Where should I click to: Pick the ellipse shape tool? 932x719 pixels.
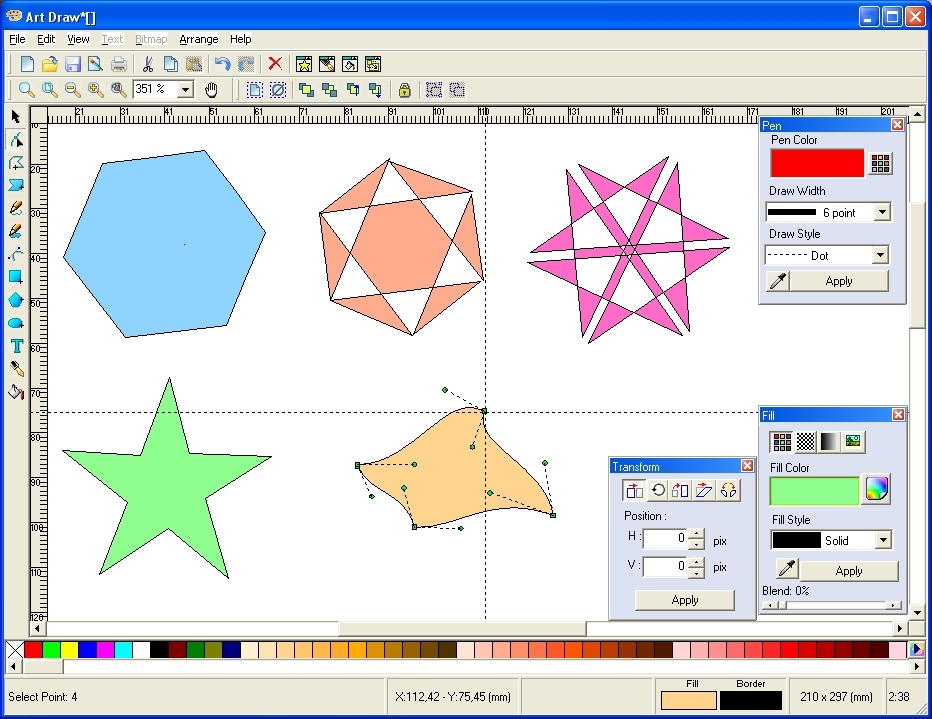(x=16, y=323)
